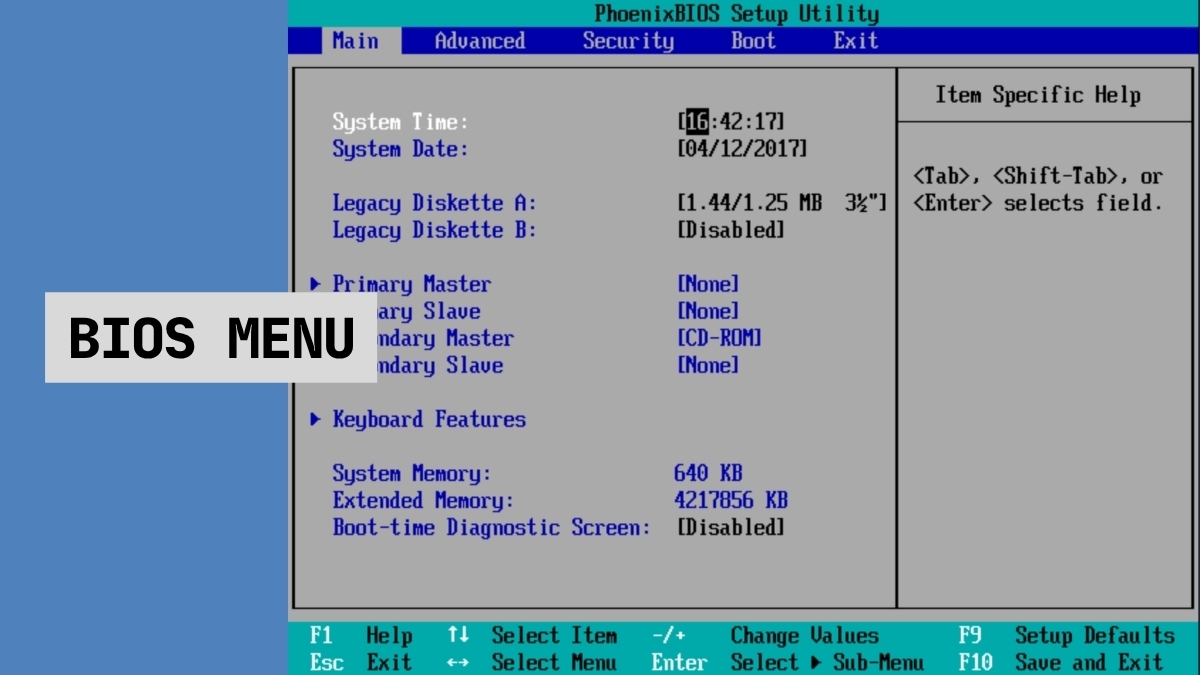Screen dimensions: 1200x675
Task: Expand the Primary Master submenu arrow
Action: (316, 284)
